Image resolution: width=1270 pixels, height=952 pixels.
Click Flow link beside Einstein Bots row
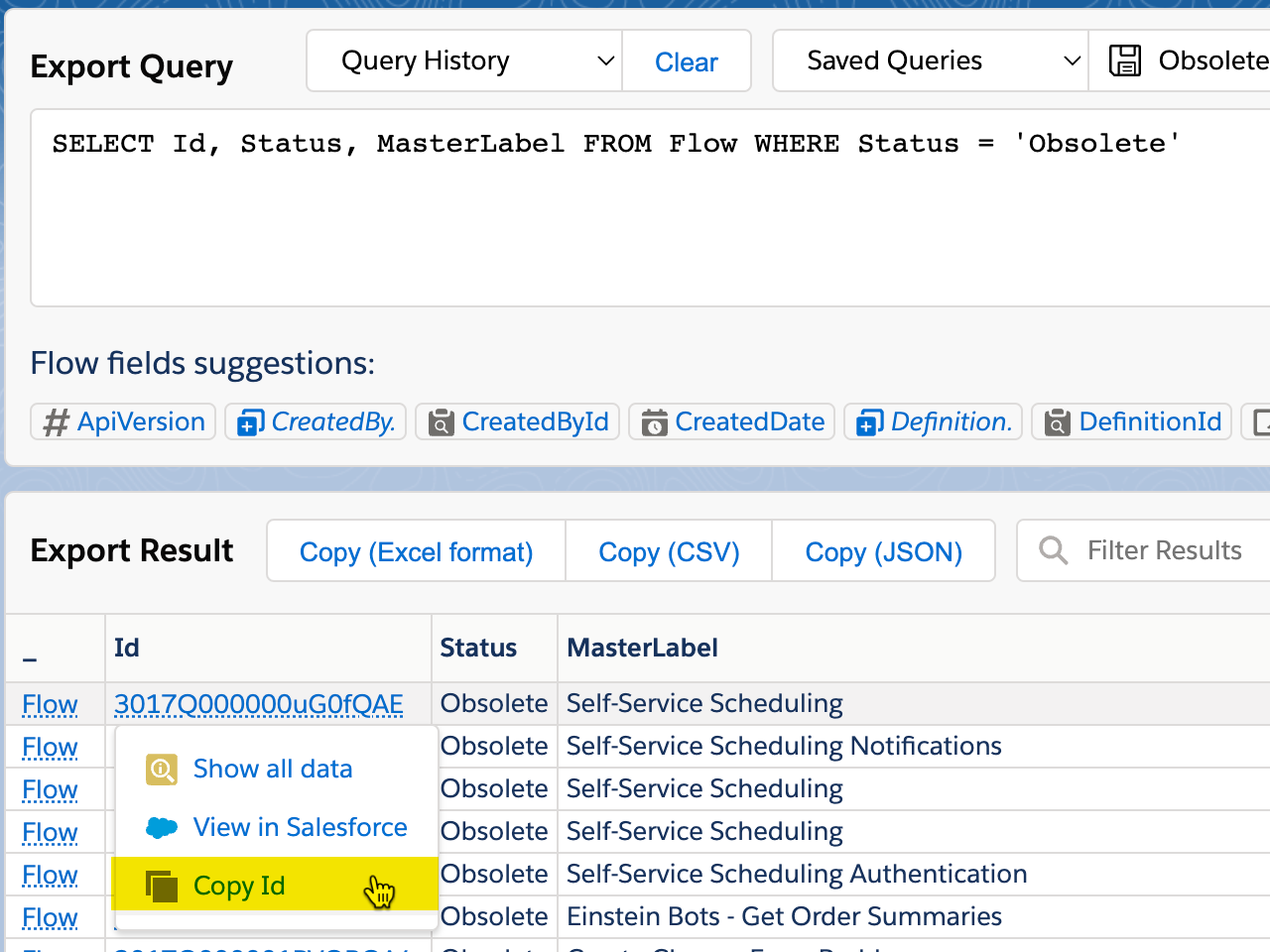tap(50, 917)
